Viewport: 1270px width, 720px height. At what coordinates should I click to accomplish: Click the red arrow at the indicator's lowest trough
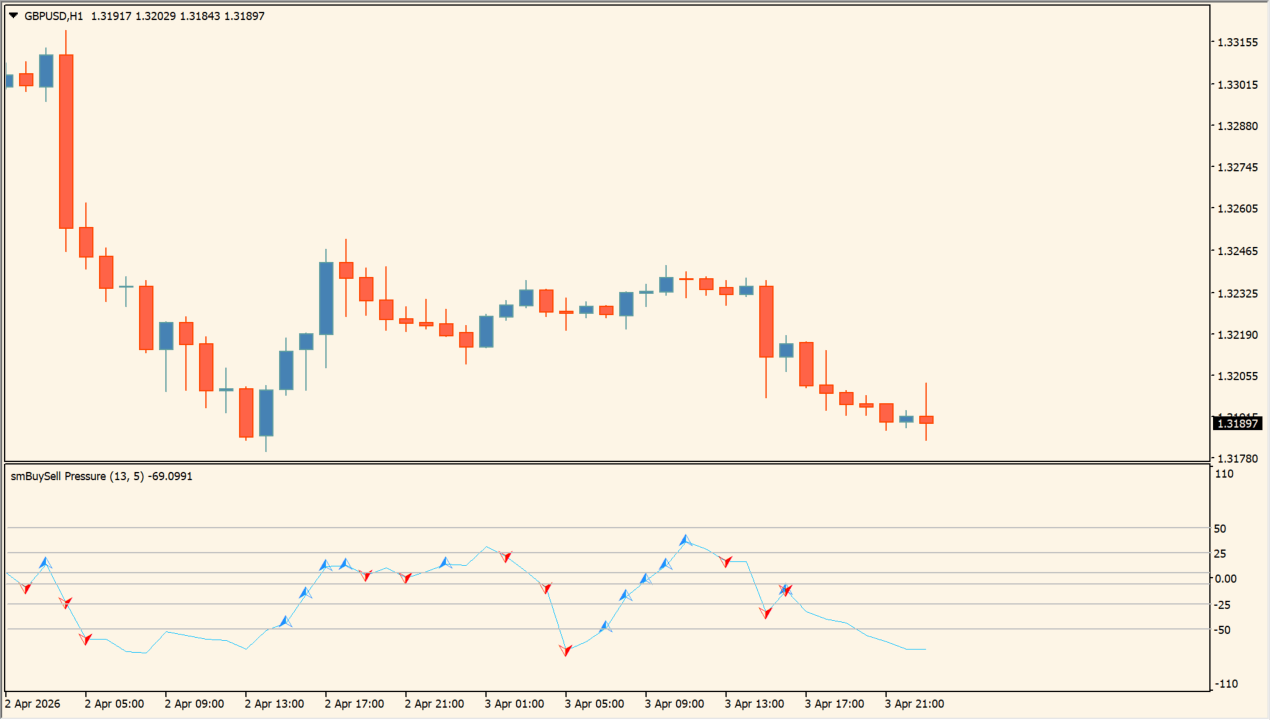point(566,650)
